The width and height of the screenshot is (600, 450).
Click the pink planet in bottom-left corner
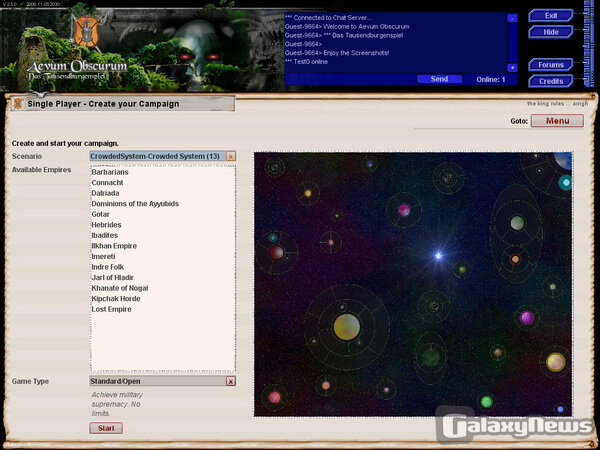pyautogui.click(x=274, y=397)
